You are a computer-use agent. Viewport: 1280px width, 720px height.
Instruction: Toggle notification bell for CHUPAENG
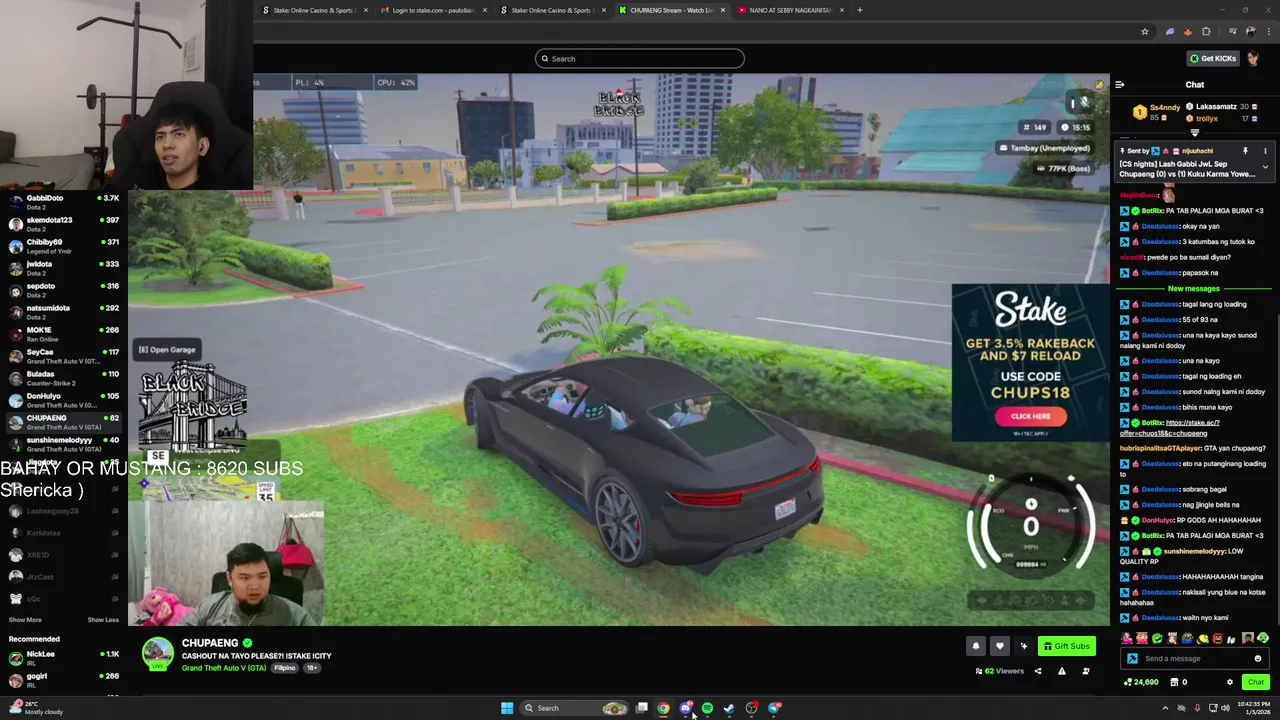976,646
